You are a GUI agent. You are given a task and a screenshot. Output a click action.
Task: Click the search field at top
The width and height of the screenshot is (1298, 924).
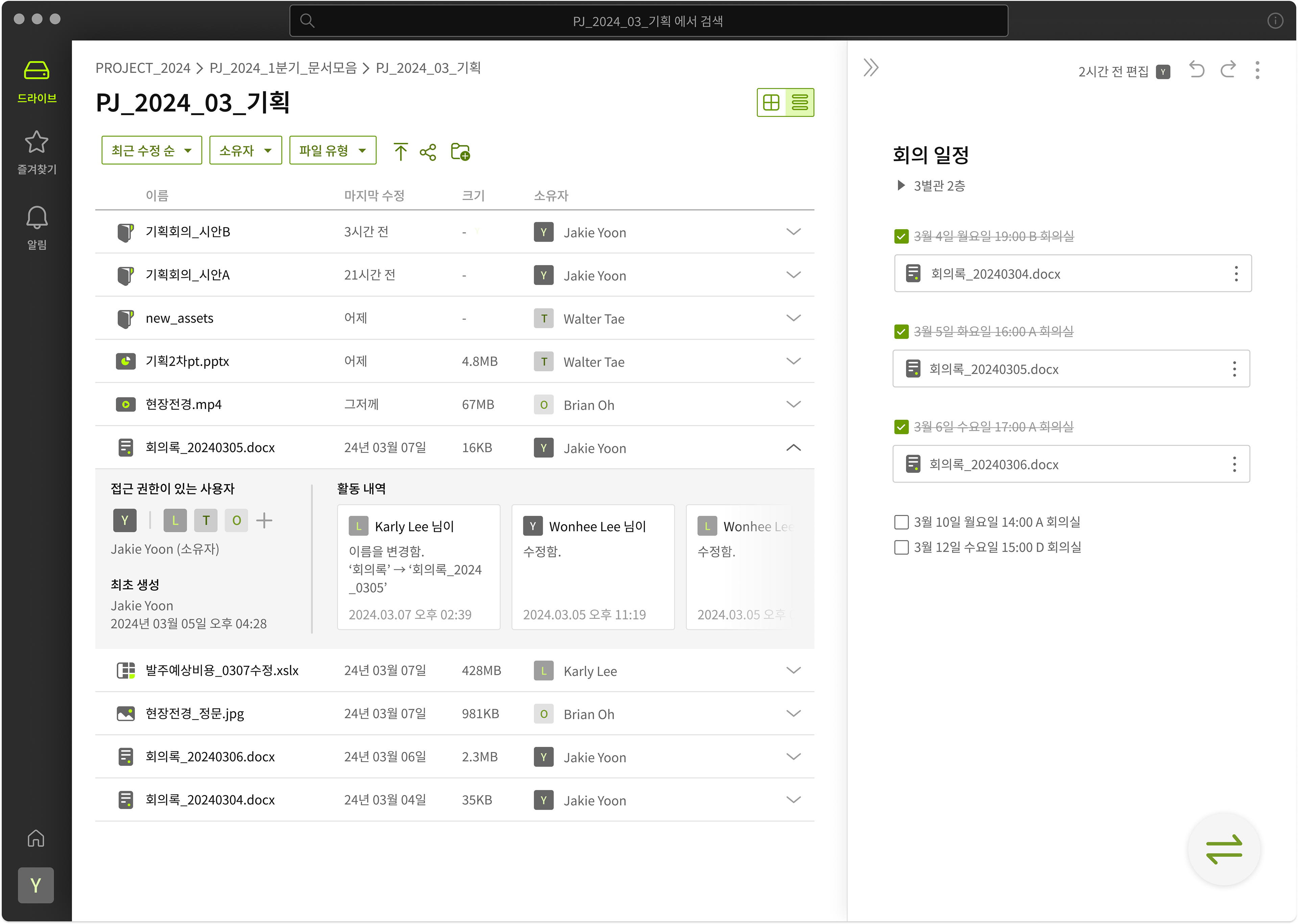tap(648, 21)
